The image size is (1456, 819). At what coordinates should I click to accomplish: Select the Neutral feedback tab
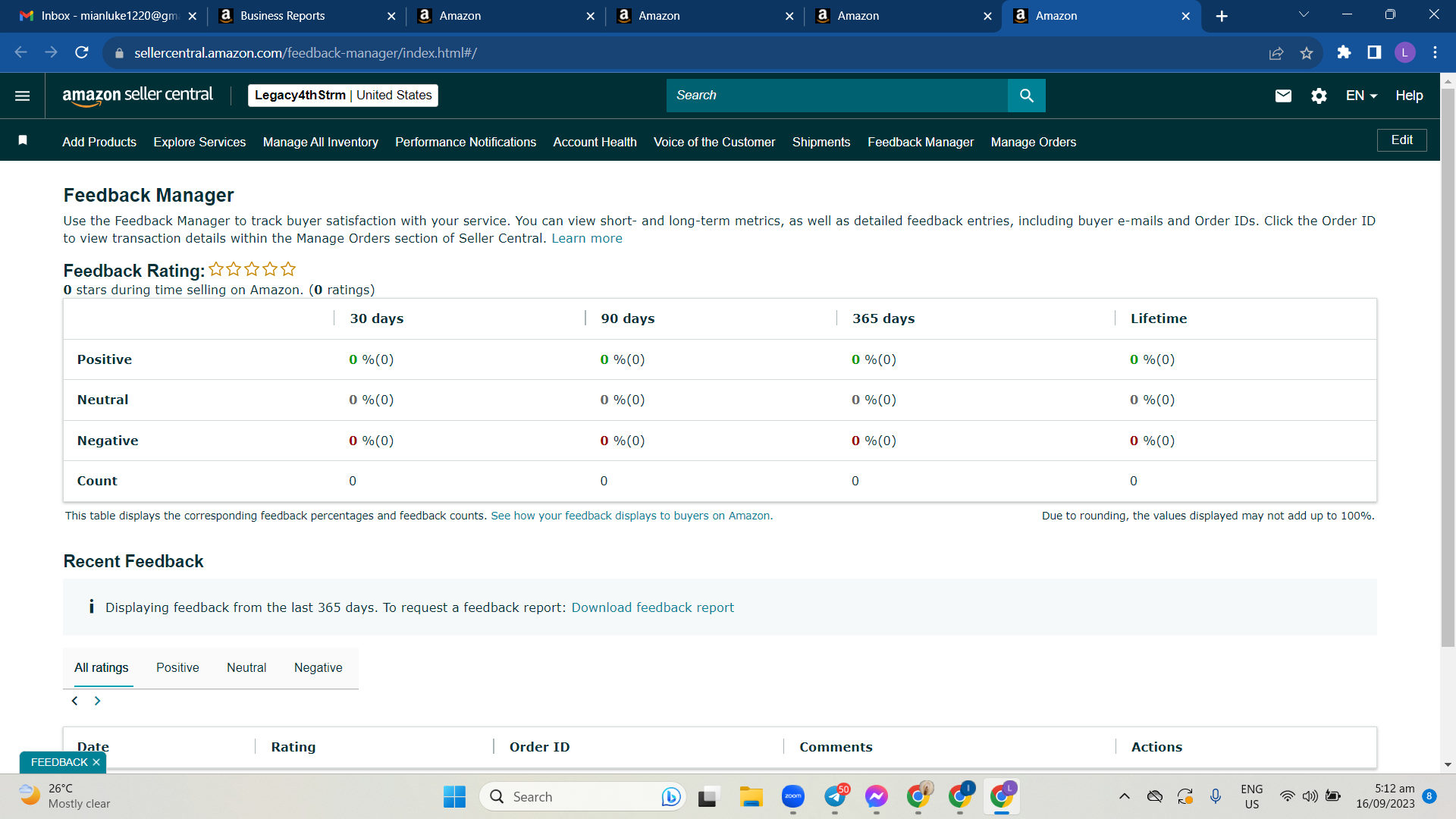tap(246, 667)
